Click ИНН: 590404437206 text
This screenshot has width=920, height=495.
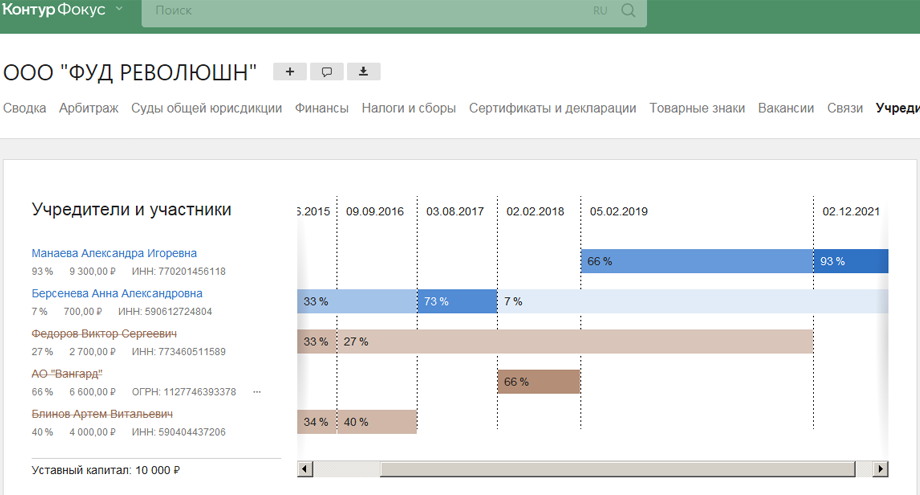pyautogui.click(x=178, y=432)
